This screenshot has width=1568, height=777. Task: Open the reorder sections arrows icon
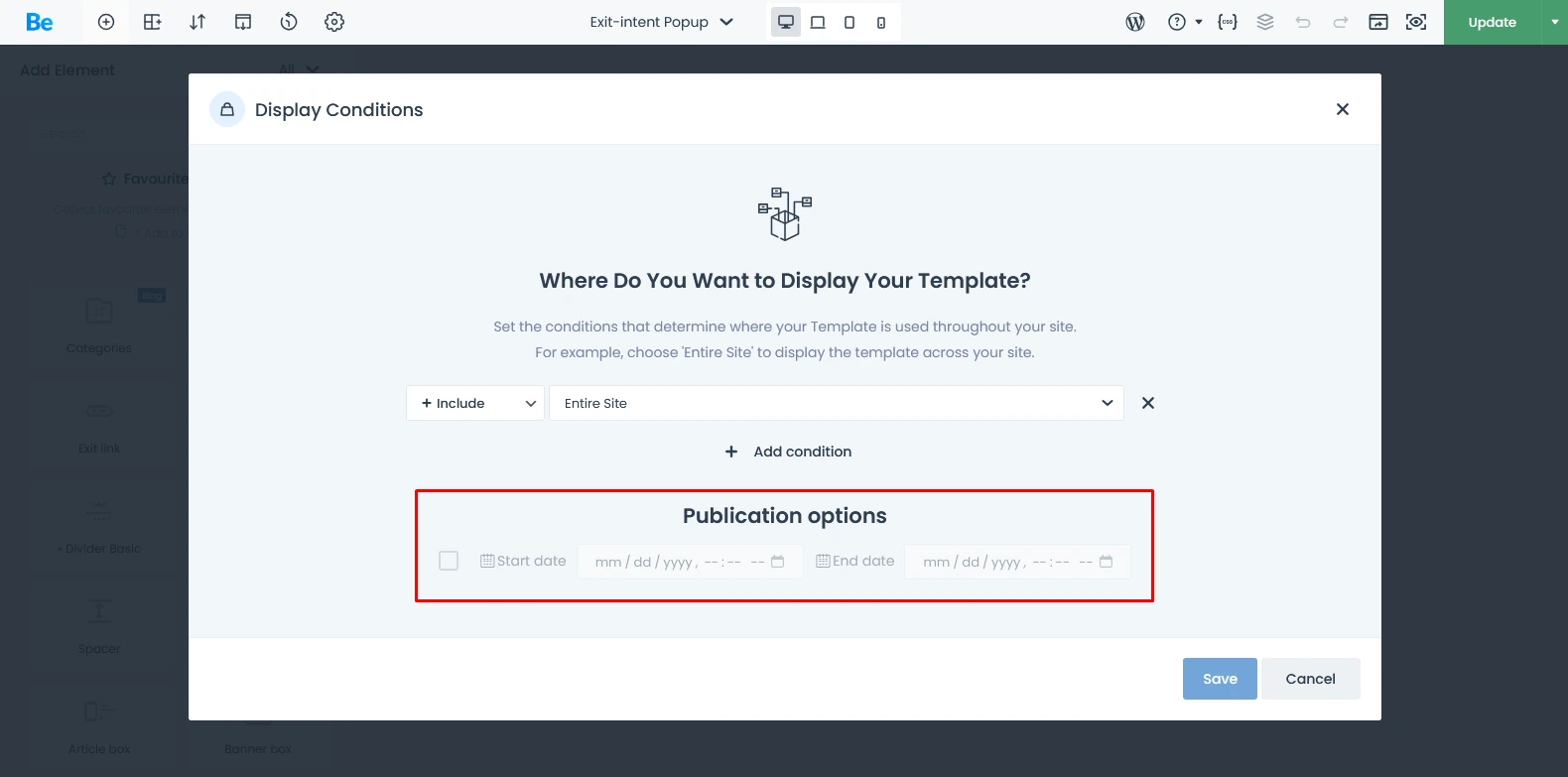pyautogui.click(x=197, y=22)
